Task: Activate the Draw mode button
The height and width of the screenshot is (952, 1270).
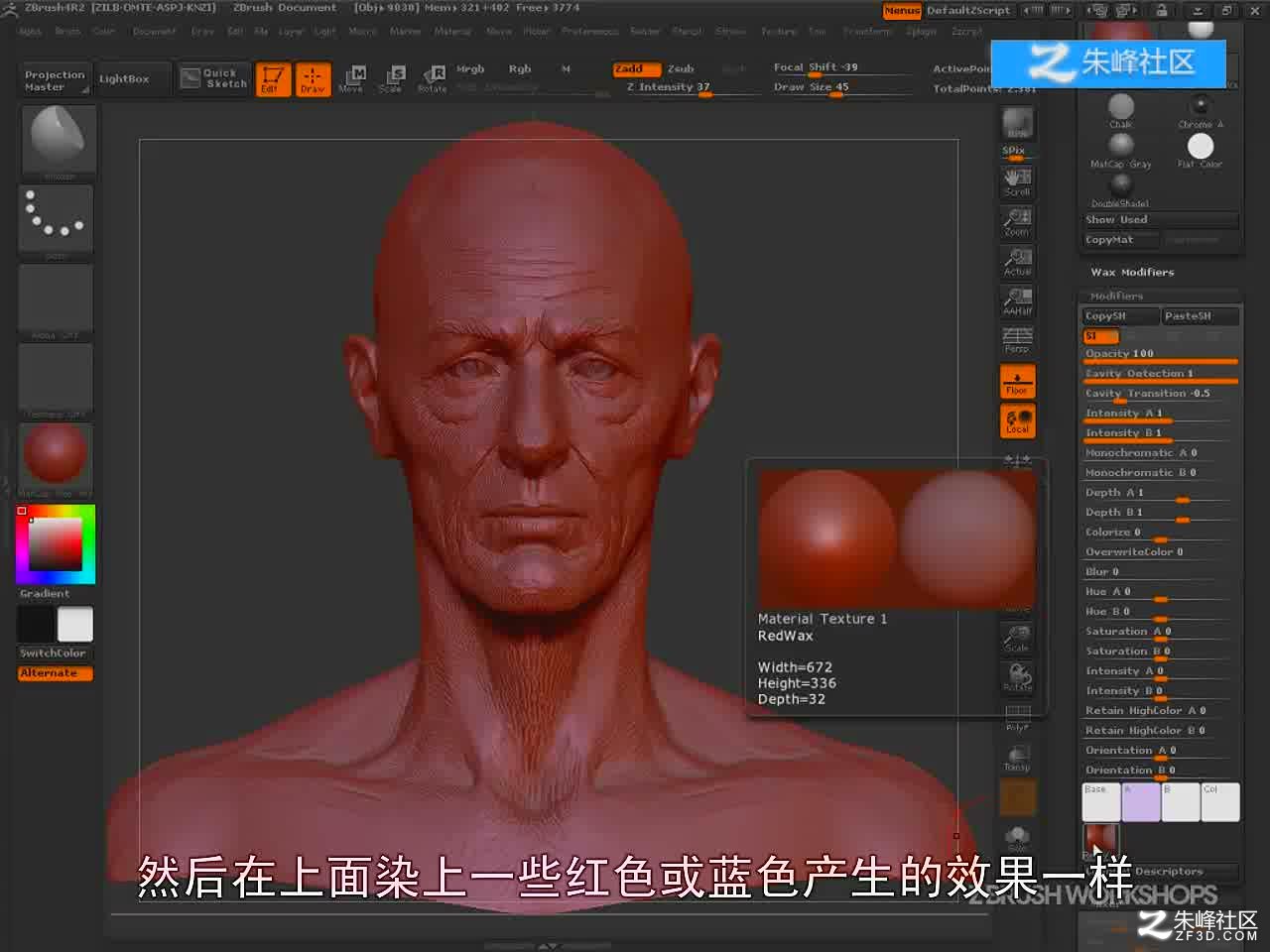Action: point(313,78)
